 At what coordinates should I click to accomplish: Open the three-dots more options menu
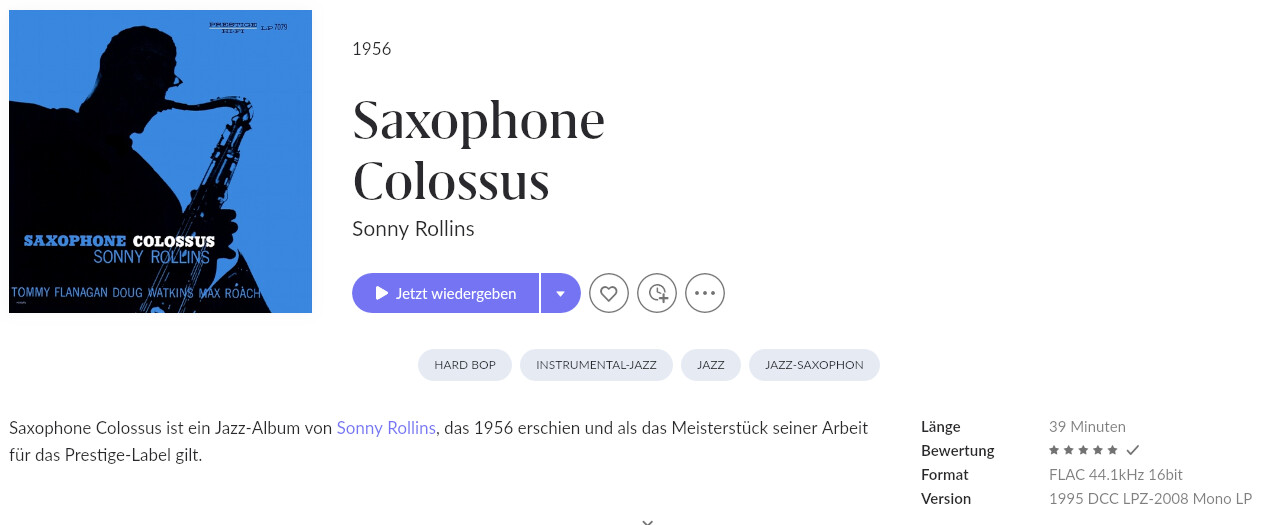point(705,293)
